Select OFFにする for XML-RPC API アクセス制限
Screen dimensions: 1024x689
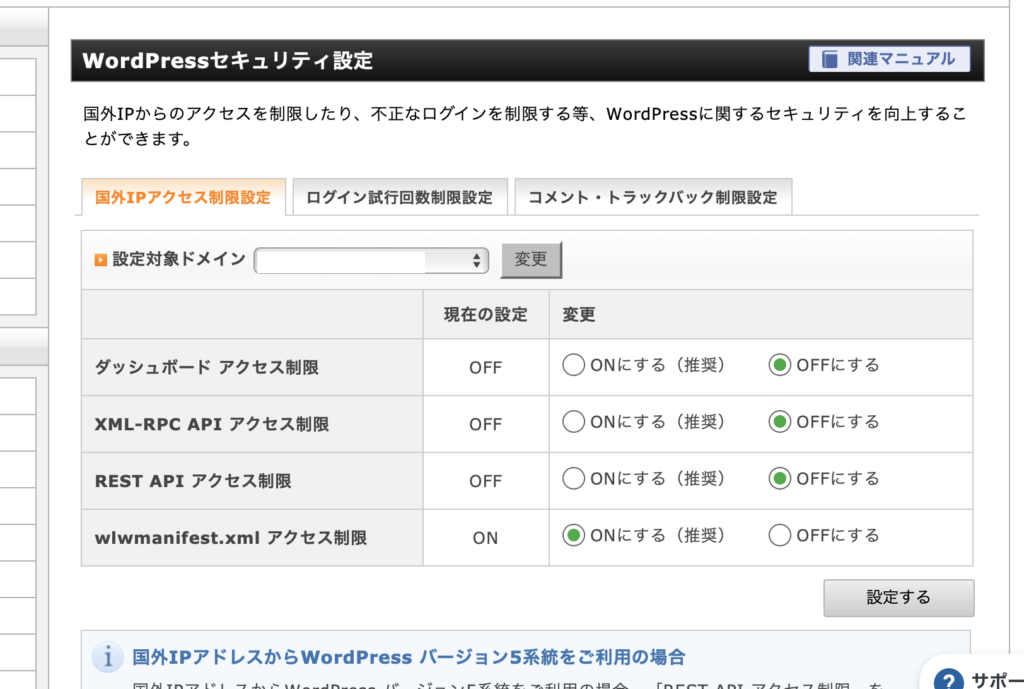click(779, 422)
